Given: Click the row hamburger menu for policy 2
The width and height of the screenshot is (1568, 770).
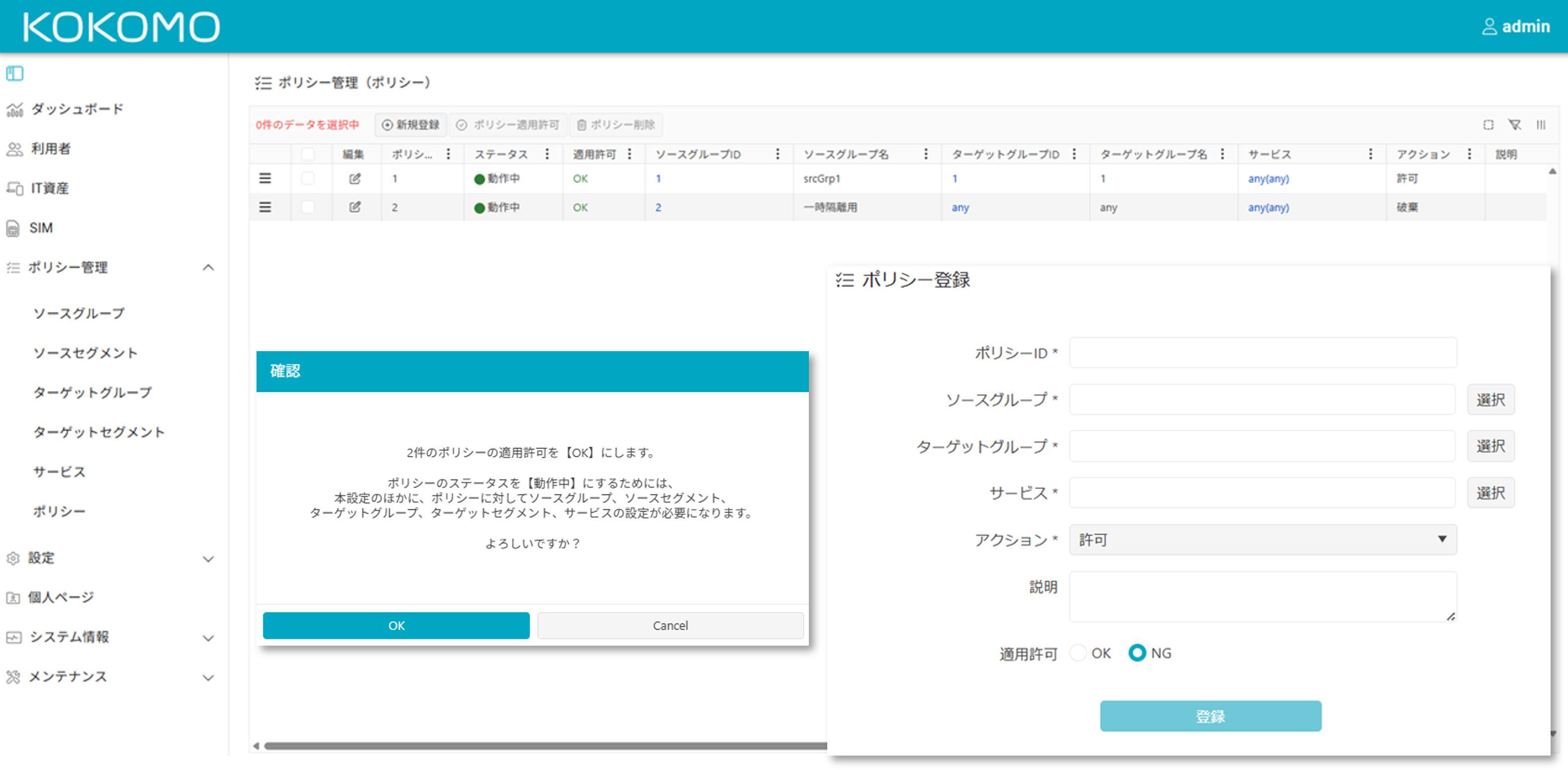Looking at the screenshot, I should [265, 207].
